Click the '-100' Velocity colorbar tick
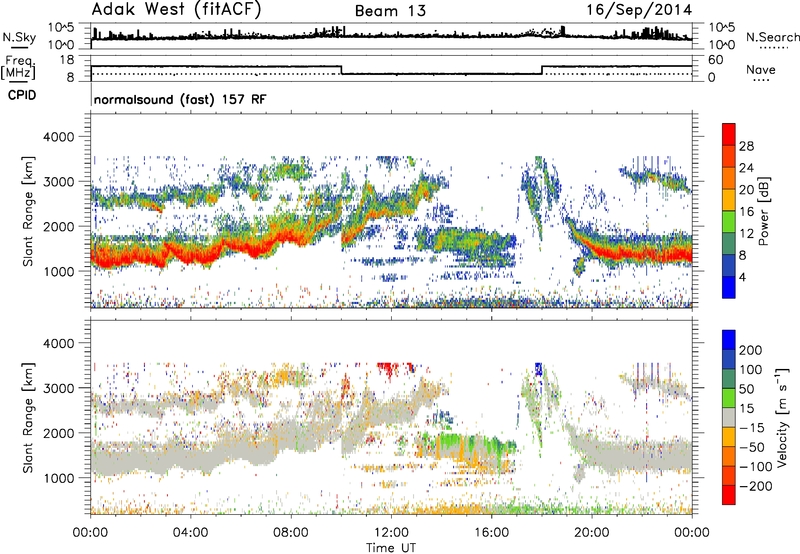 tap(756, 467)
